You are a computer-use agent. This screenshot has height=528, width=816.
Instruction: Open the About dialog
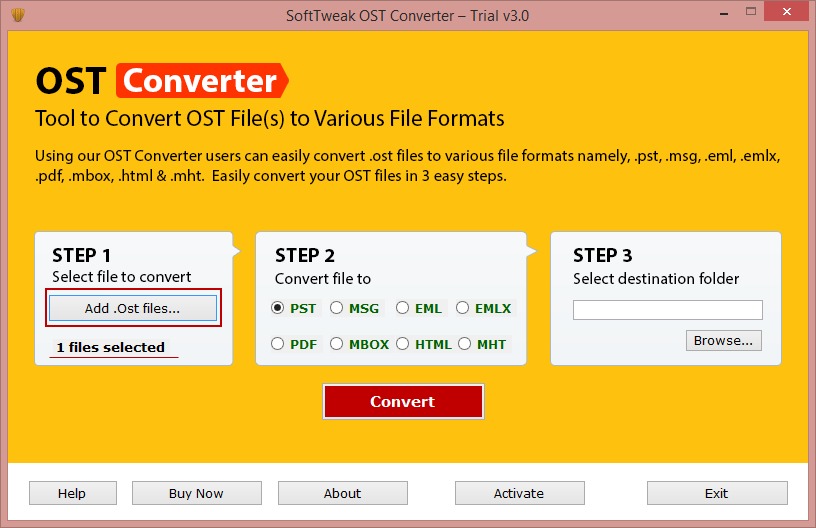(342, 493)
